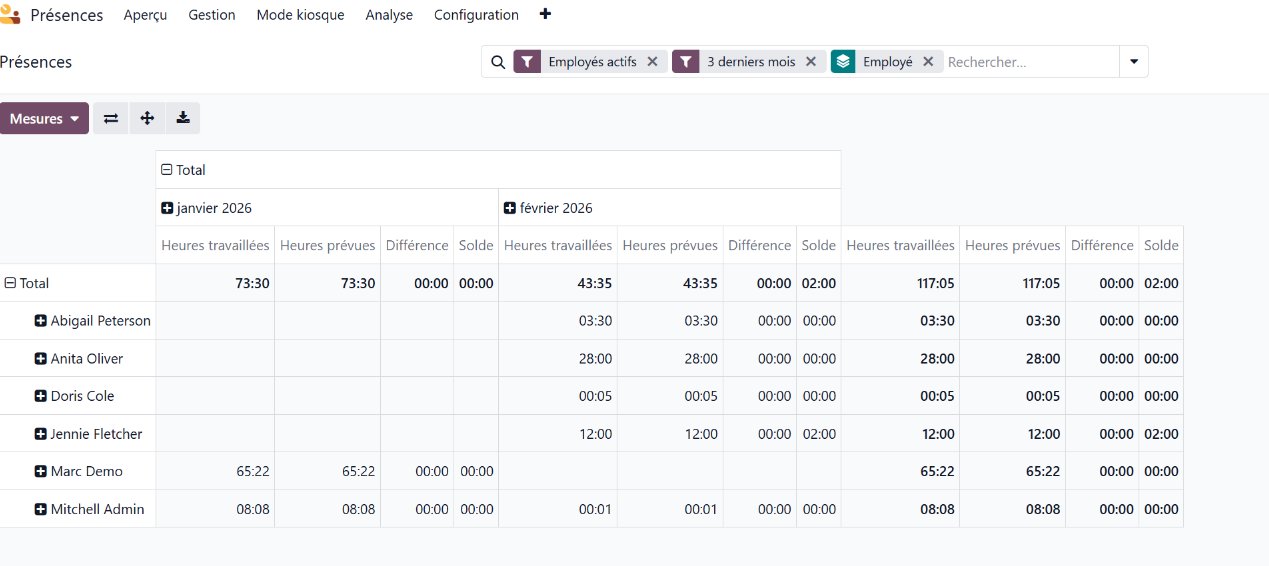Sort by janvier Heures travaillées column header
The image size is (1269, 566).
[x=215, y=245]
